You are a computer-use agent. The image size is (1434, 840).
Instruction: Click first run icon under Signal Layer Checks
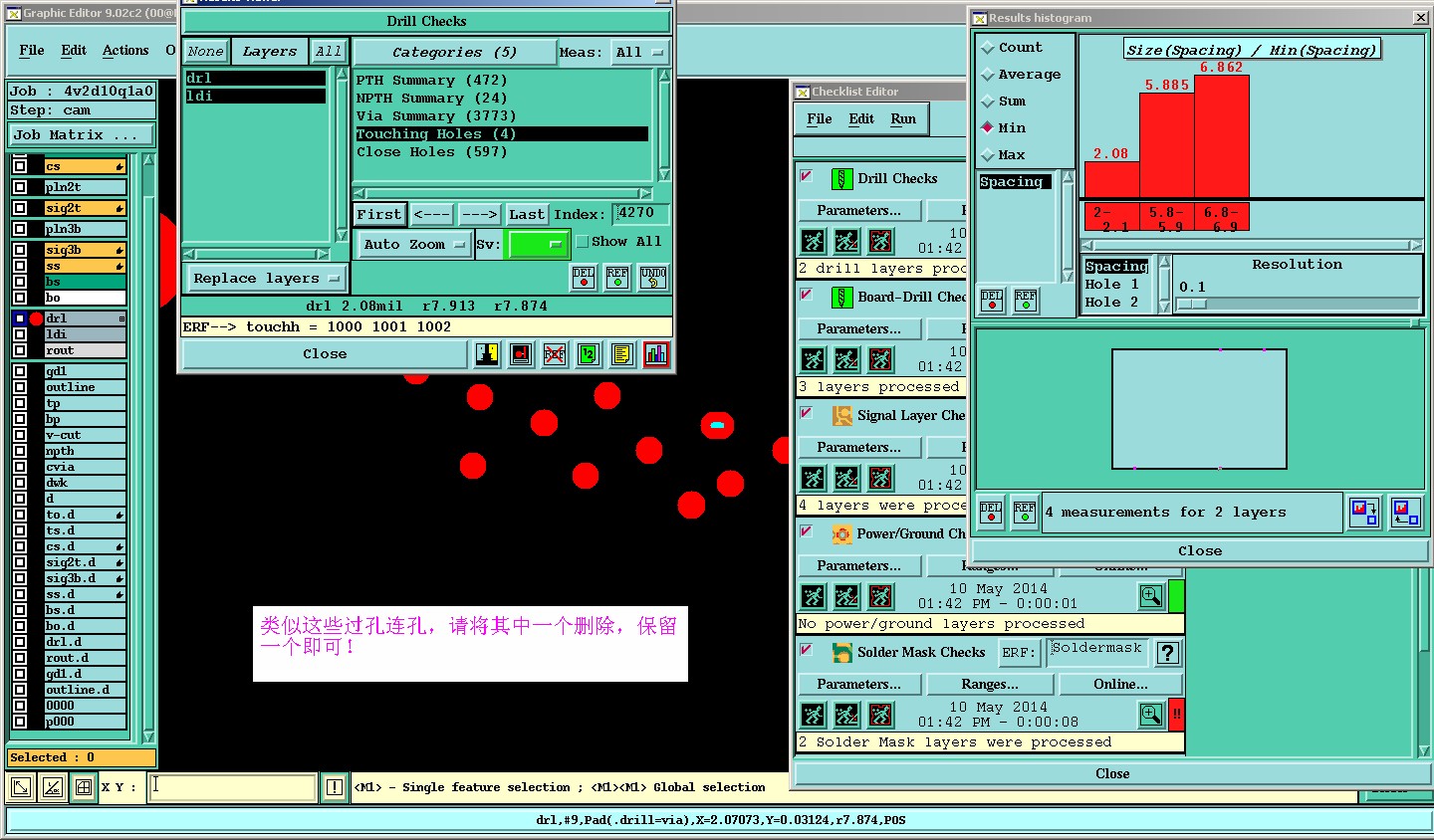pos(814,478)
